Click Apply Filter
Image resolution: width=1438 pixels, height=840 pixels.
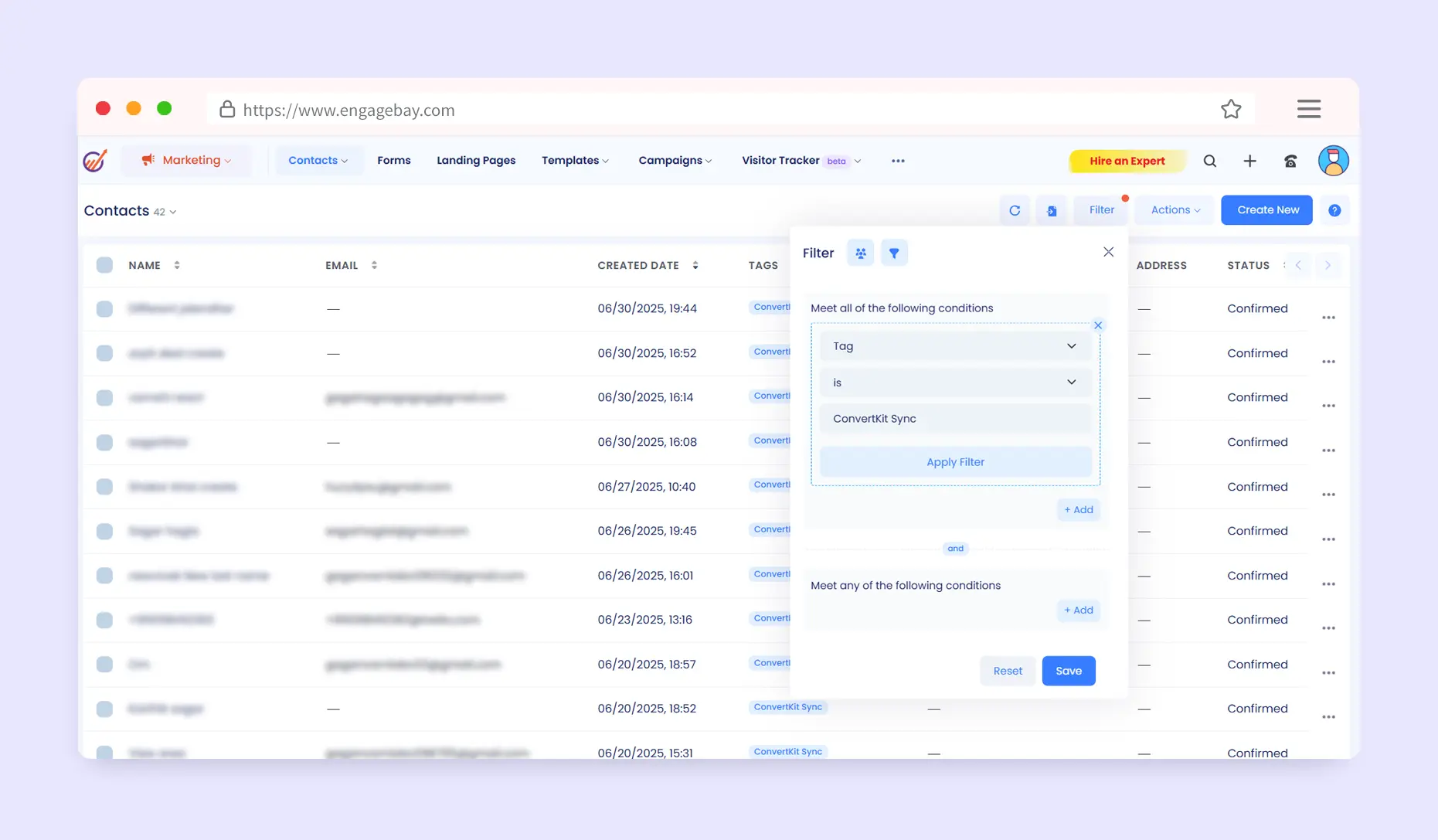coord(955,462)
